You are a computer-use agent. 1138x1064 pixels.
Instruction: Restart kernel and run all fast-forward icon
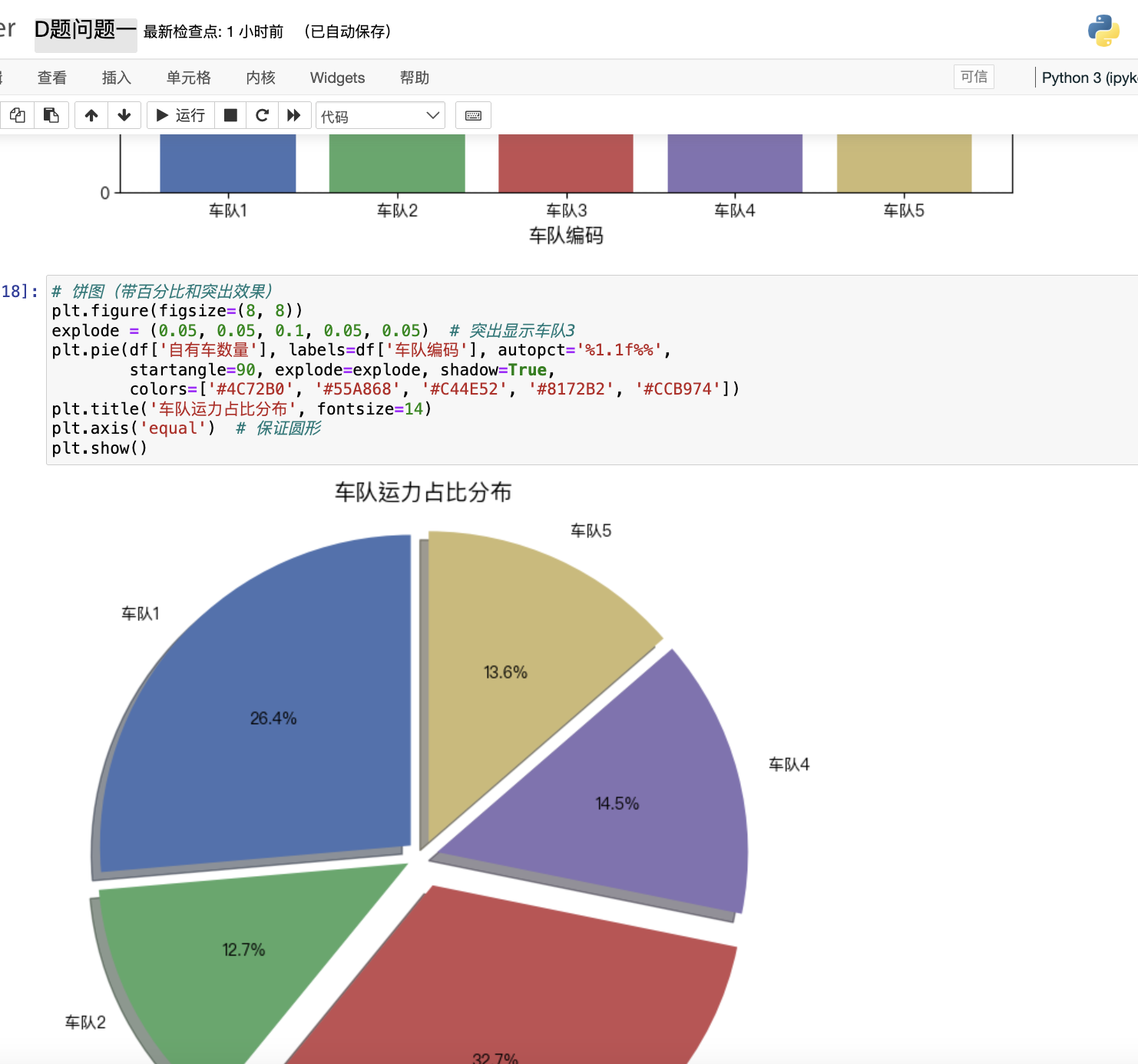point(294,115)
